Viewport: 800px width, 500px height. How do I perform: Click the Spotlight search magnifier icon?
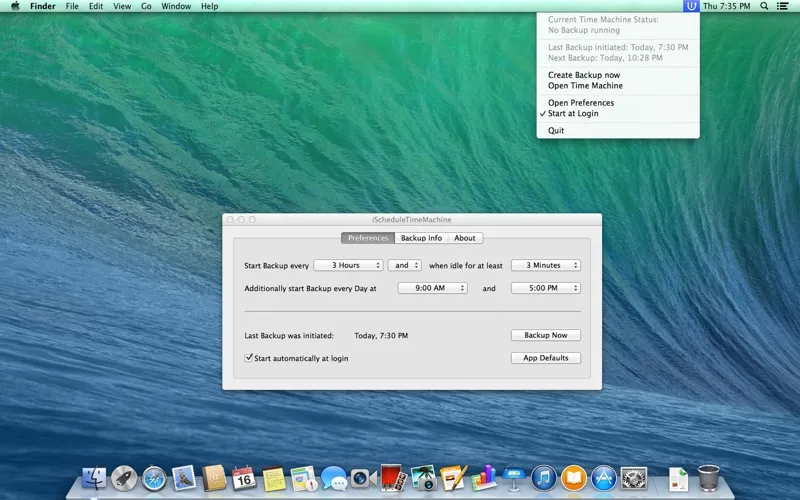765,6
